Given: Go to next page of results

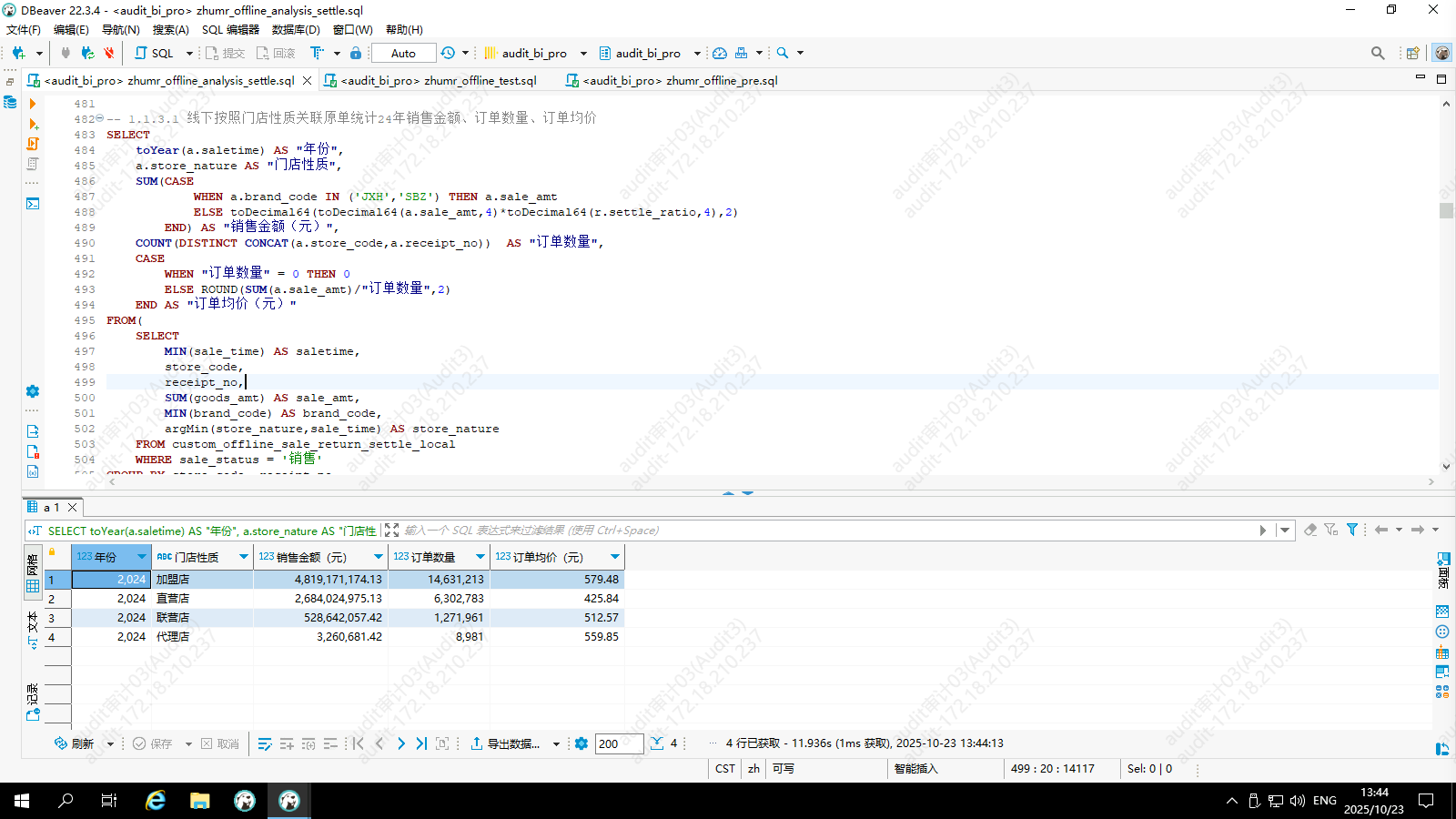Looking at the screenshot, I should [x=401, y=743].
